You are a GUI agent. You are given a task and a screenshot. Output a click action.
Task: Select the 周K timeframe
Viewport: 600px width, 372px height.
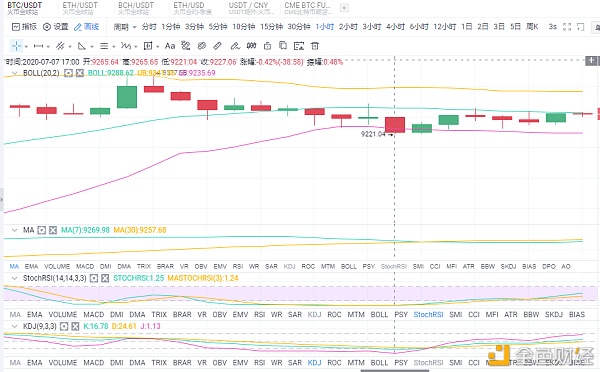[x=532, y=27]
